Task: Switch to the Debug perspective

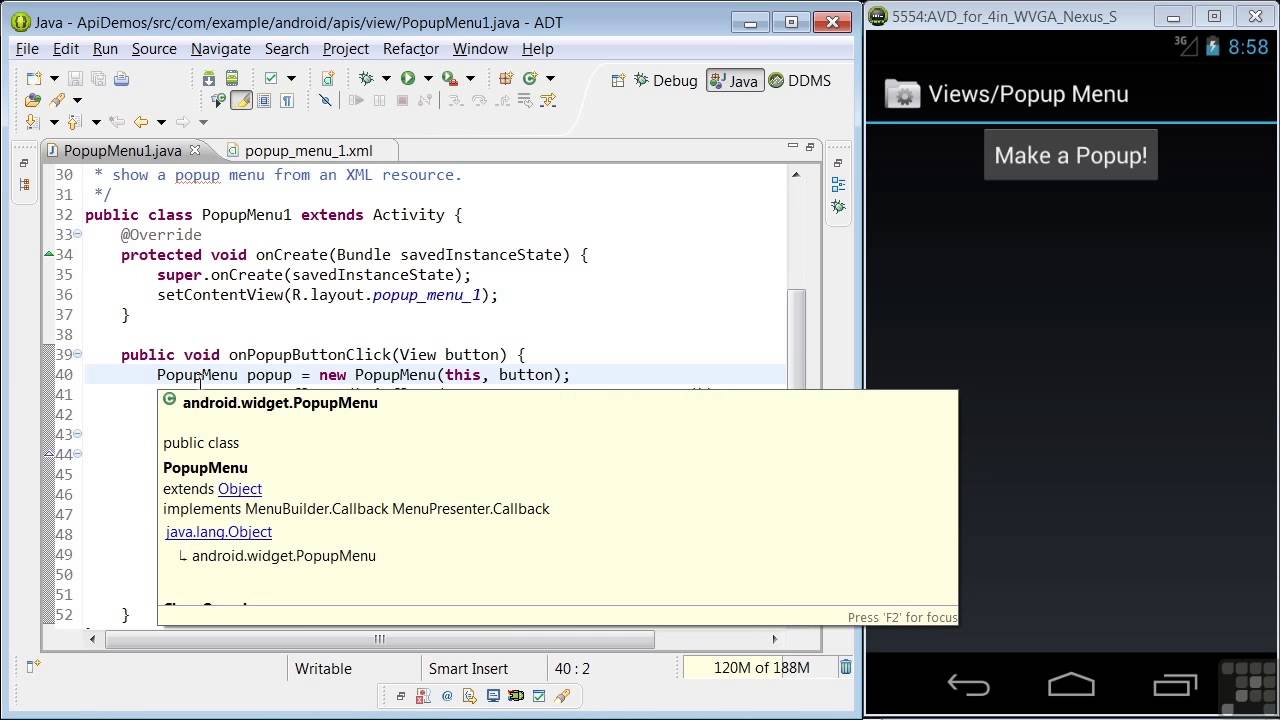Action: [665, 80]
